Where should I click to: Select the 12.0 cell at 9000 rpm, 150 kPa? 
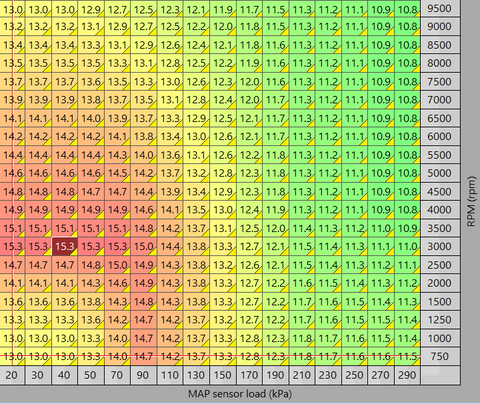click(223, 26)
